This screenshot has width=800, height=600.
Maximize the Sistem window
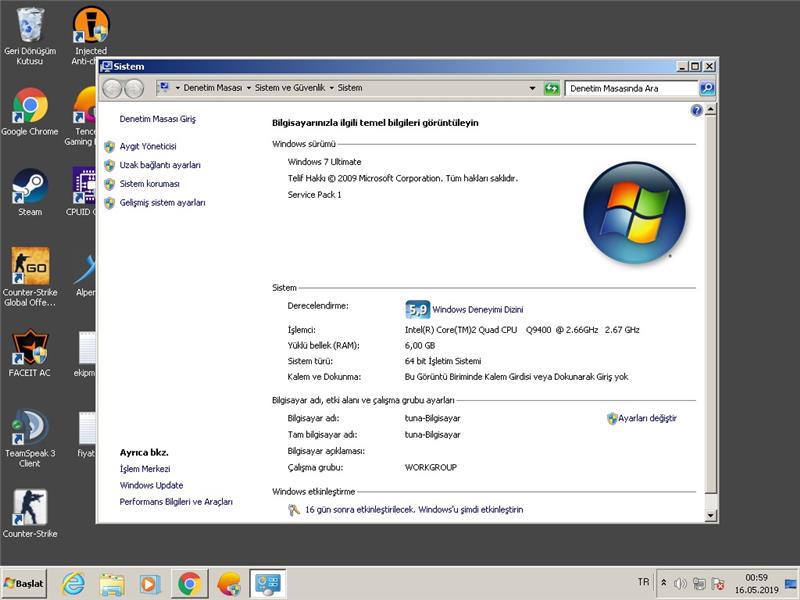(695, 66)
